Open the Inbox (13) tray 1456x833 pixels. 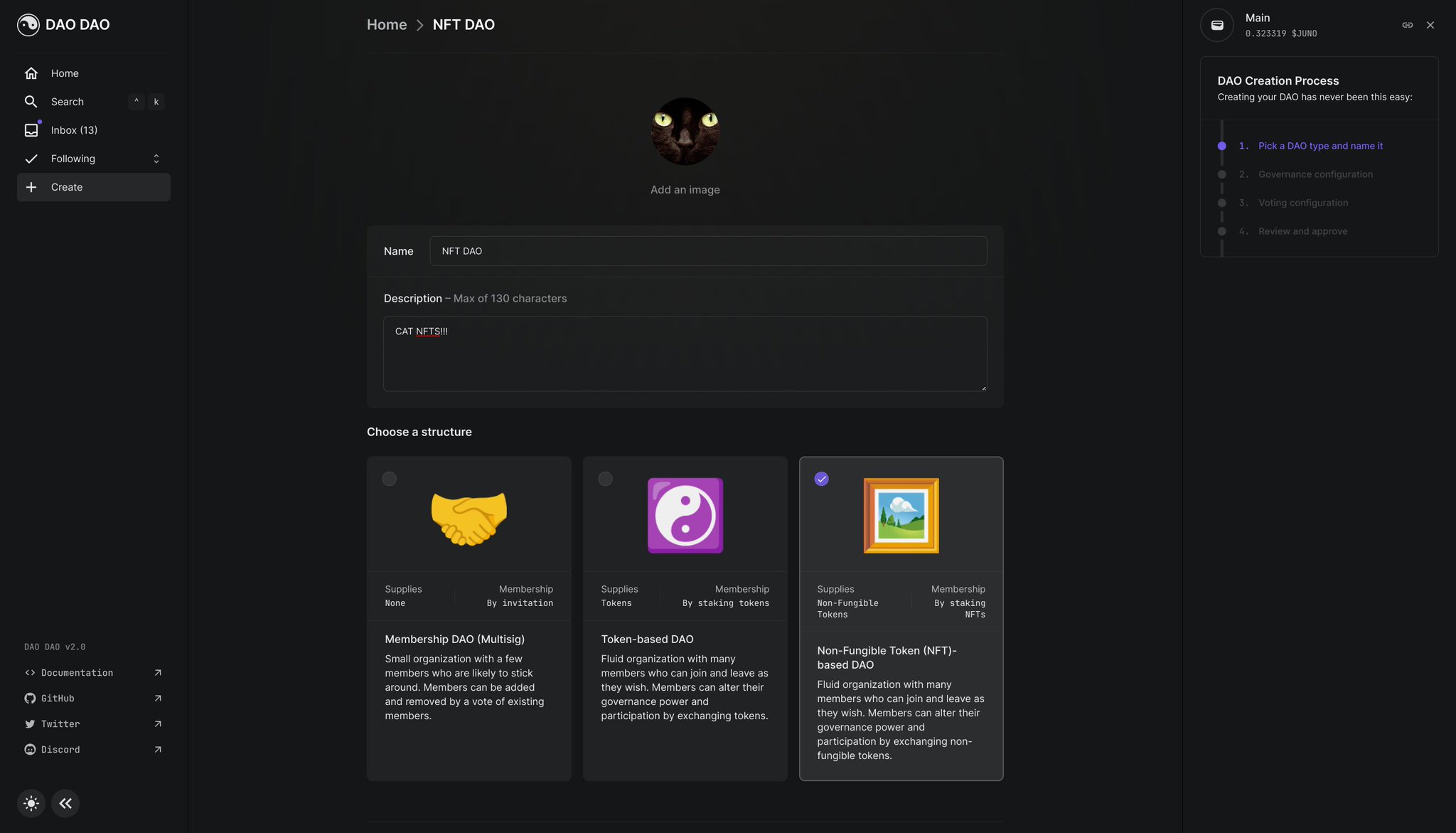[x=74, y=130]
